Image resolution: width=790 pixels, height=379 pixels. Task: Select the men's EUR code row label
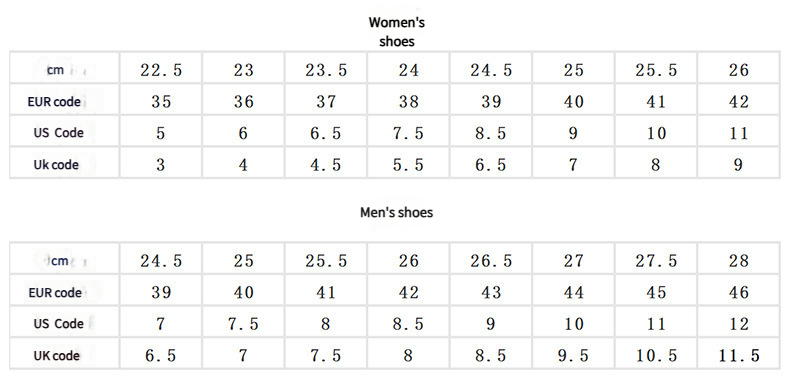point(55,293)
